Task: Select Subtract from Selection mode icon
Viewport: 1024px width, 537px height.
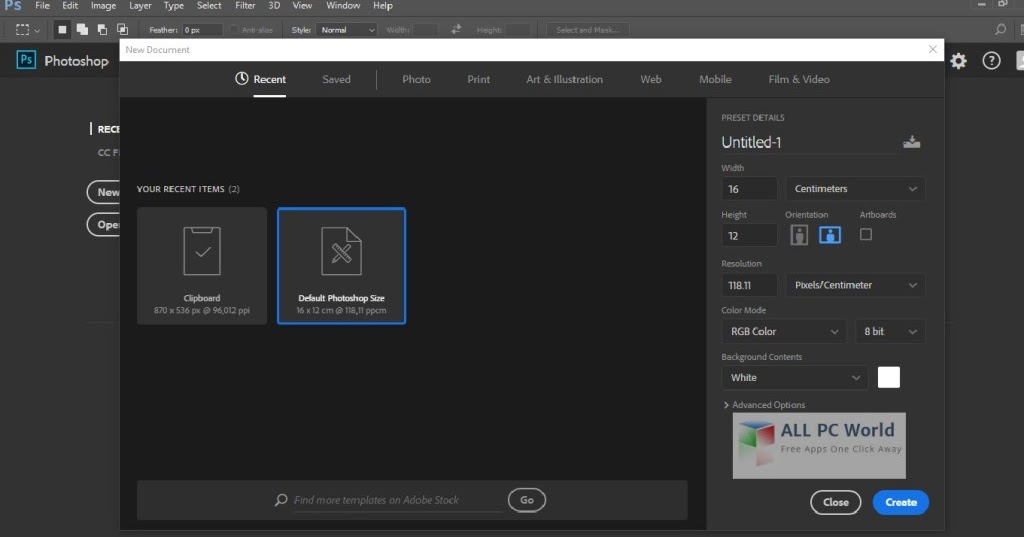Action: click(103, 29)
